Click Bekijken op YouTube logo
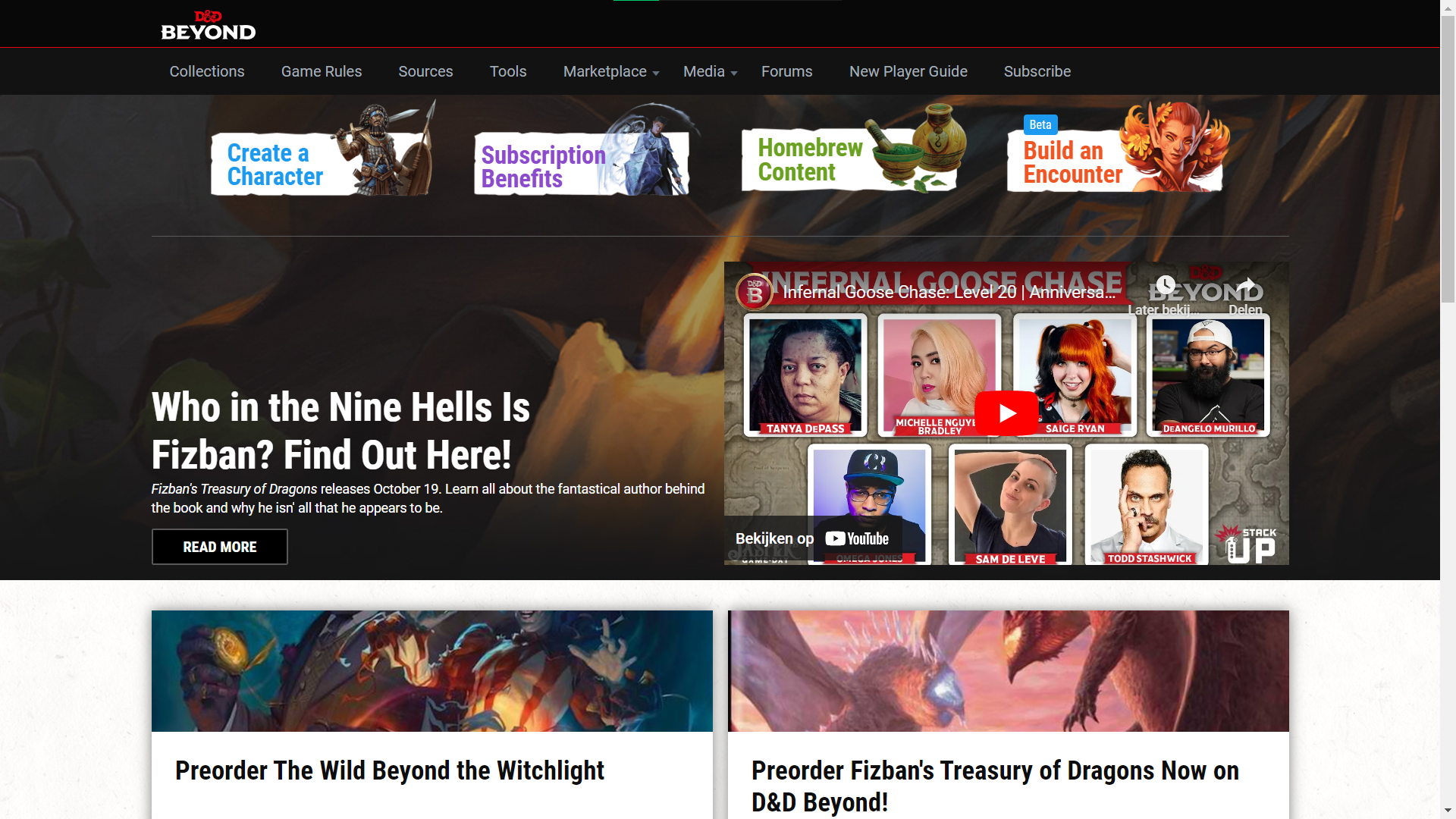The image size is (1456, 819). pos(857,538)
